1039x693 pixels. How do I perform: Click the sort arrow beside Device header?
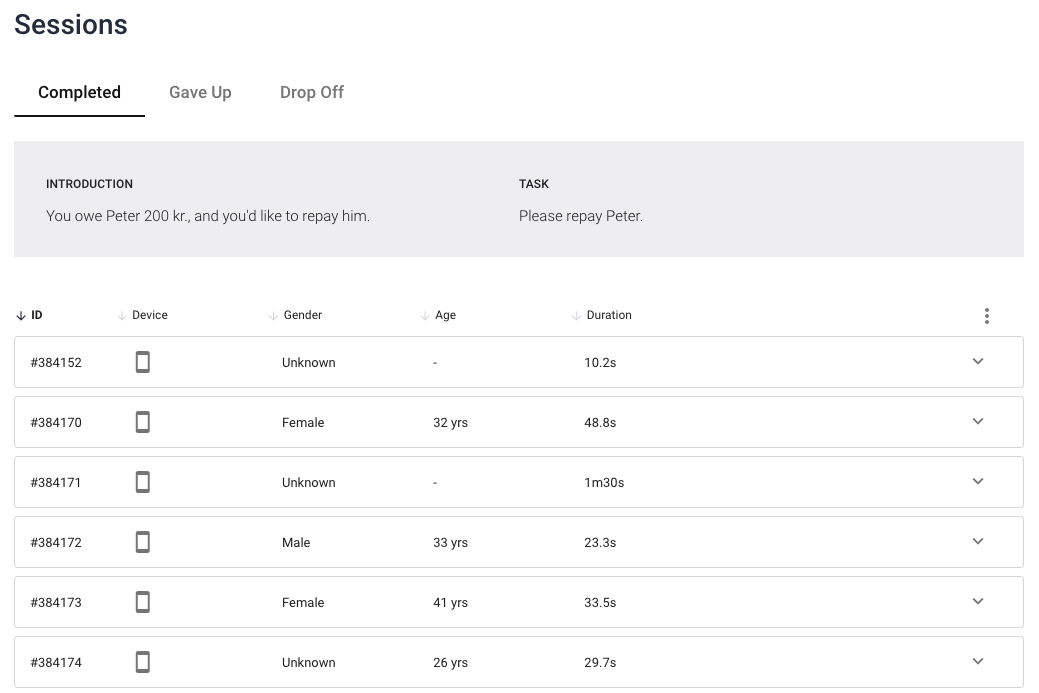tap(121, 315)
